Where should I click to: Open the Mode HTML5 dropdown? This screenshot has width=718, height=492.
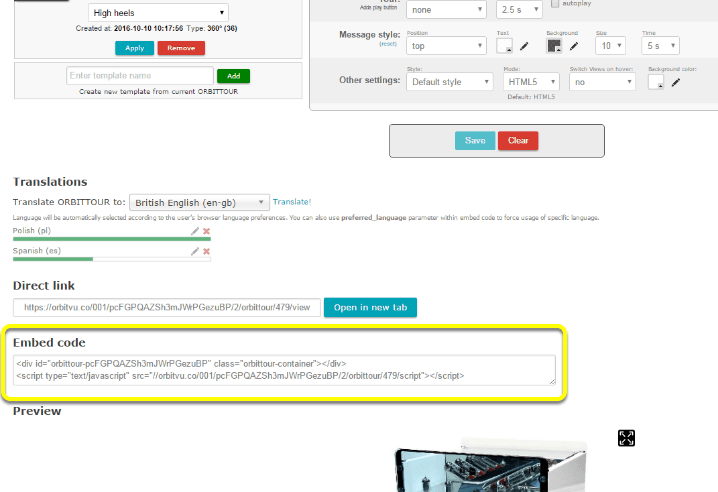pos(531,82)
